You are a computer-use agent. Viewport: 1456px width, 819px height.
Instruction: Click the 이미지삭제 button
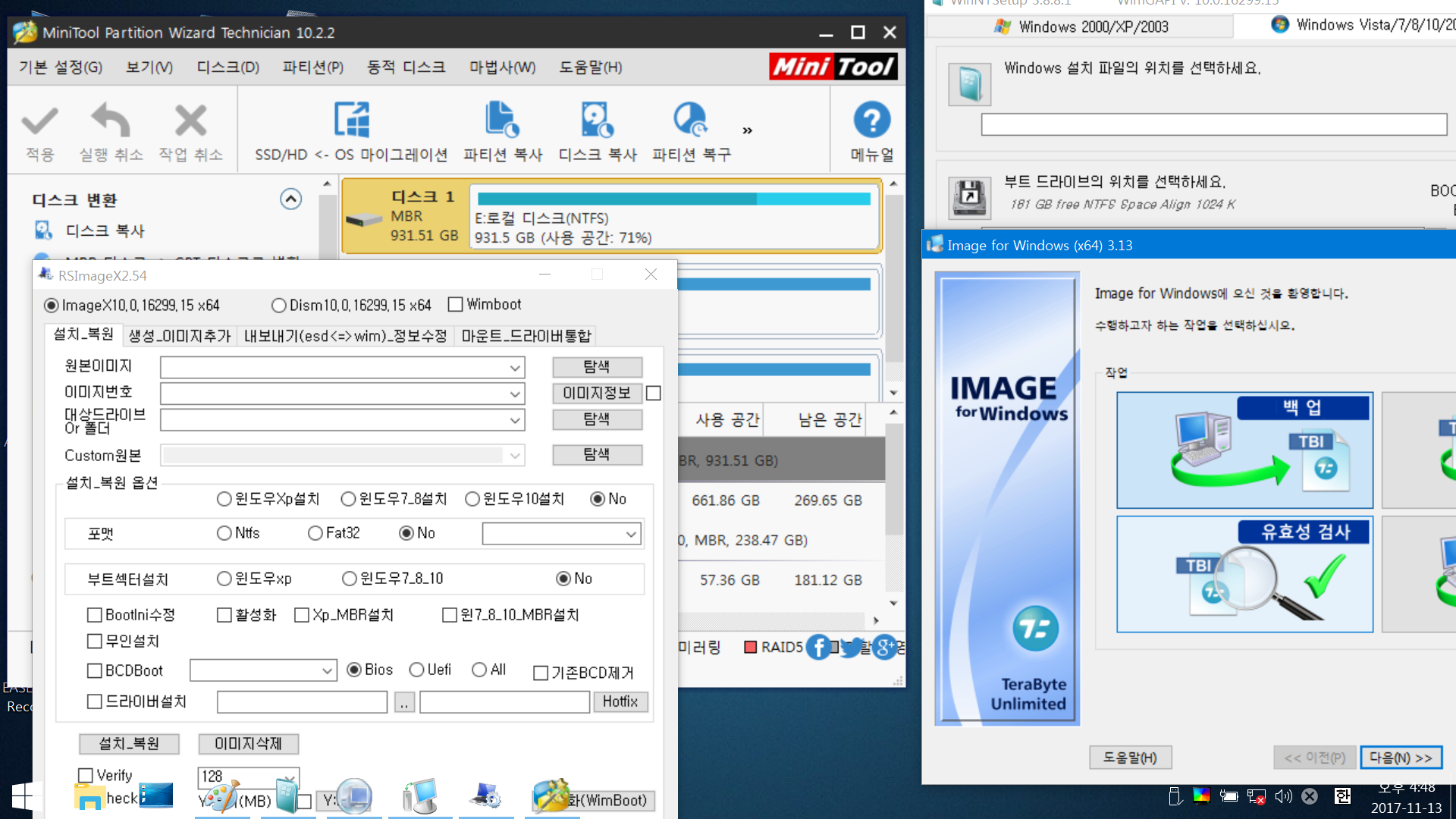tap(248, 744)
